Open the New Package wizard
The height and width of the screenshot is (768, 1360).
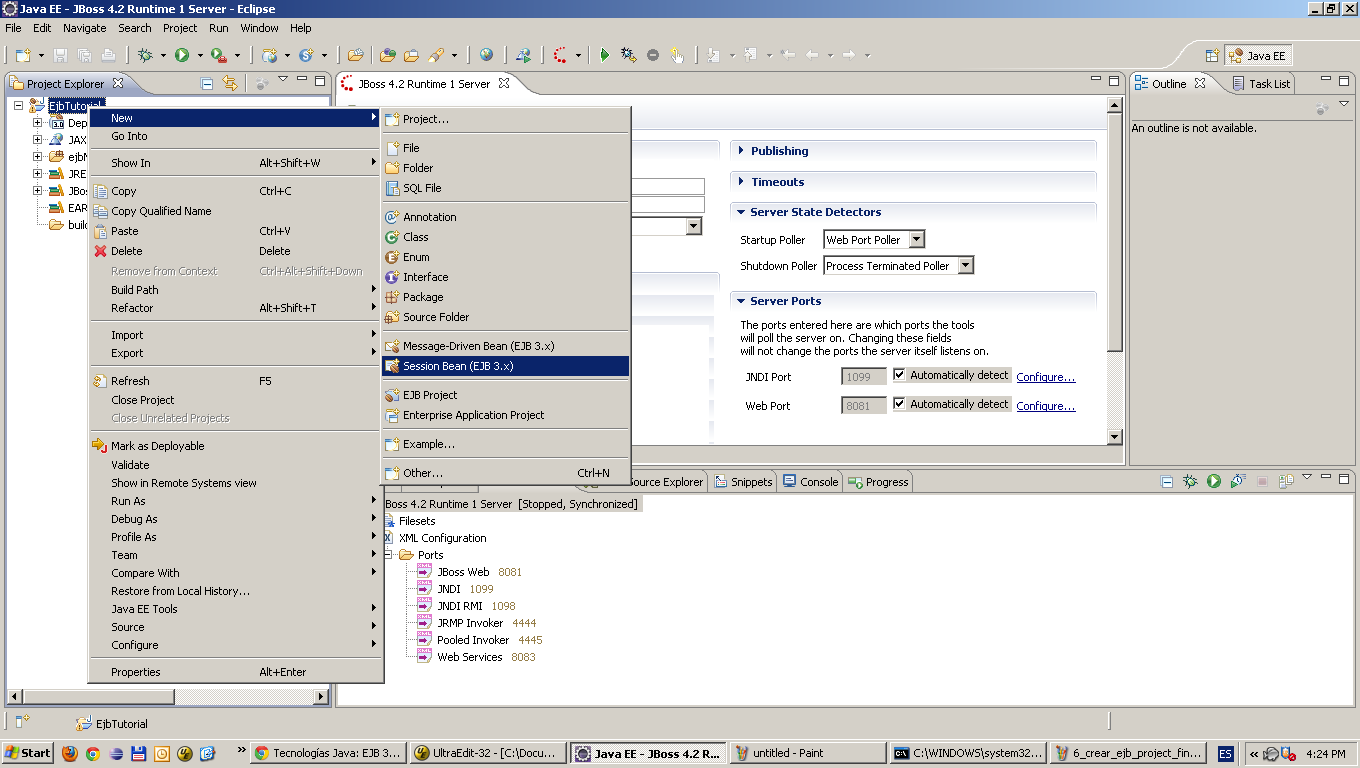click(423, 297)
